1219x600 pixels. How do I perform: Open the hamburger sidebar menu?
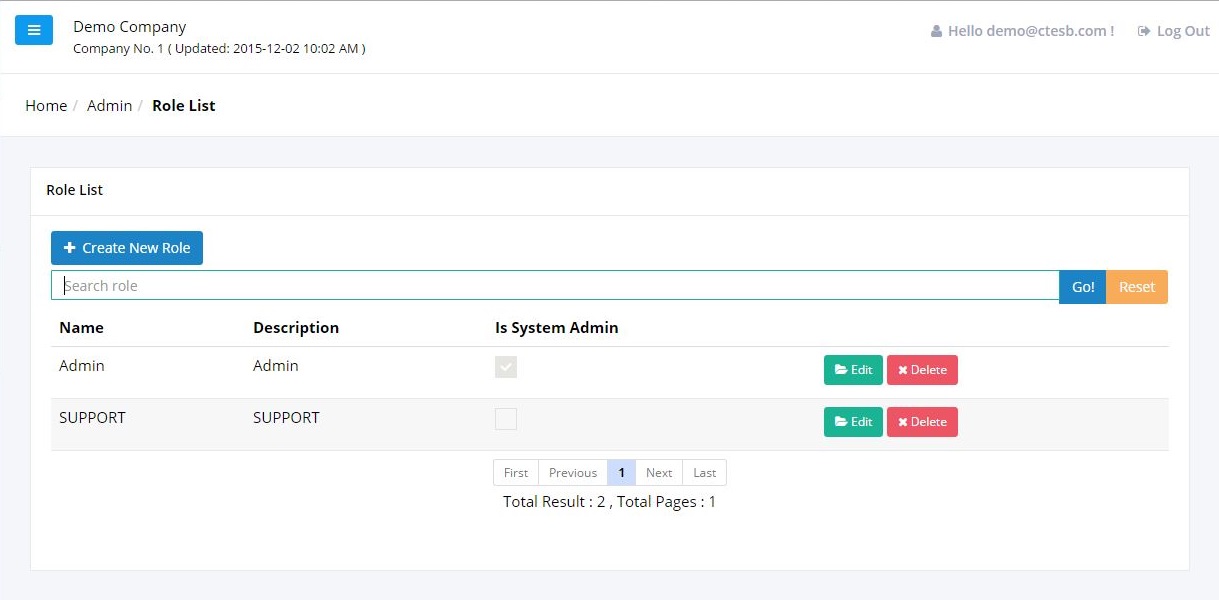point(33,30)
